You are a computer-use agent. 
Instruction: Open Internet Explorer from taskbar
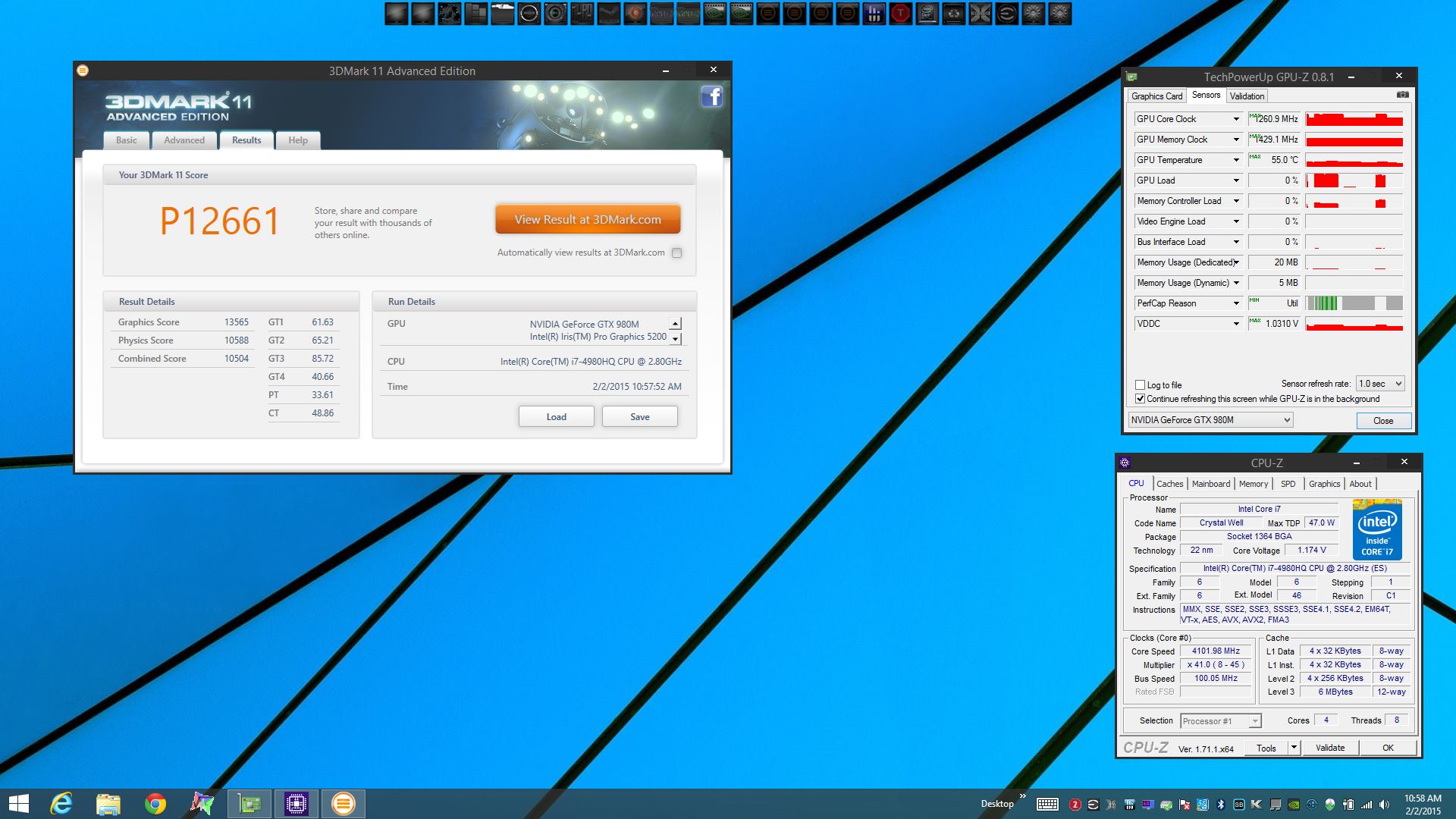click(61, 804)
